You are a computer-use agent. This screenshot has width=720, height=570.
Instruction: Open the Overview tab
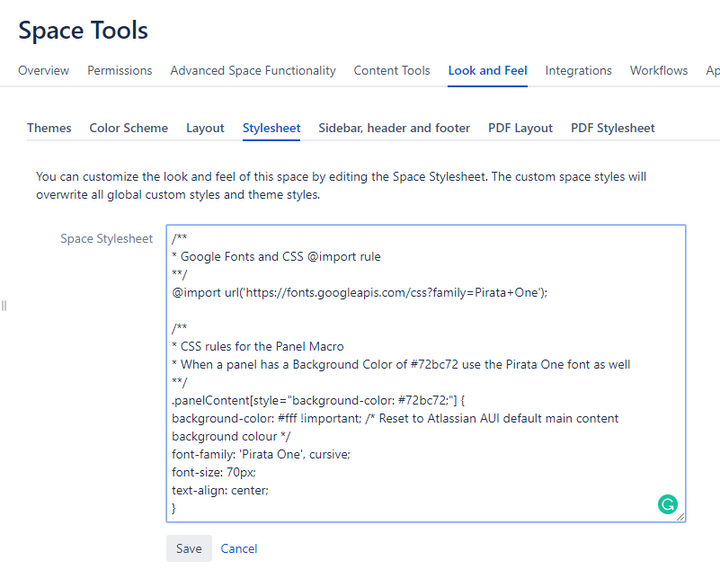(44, 71)
